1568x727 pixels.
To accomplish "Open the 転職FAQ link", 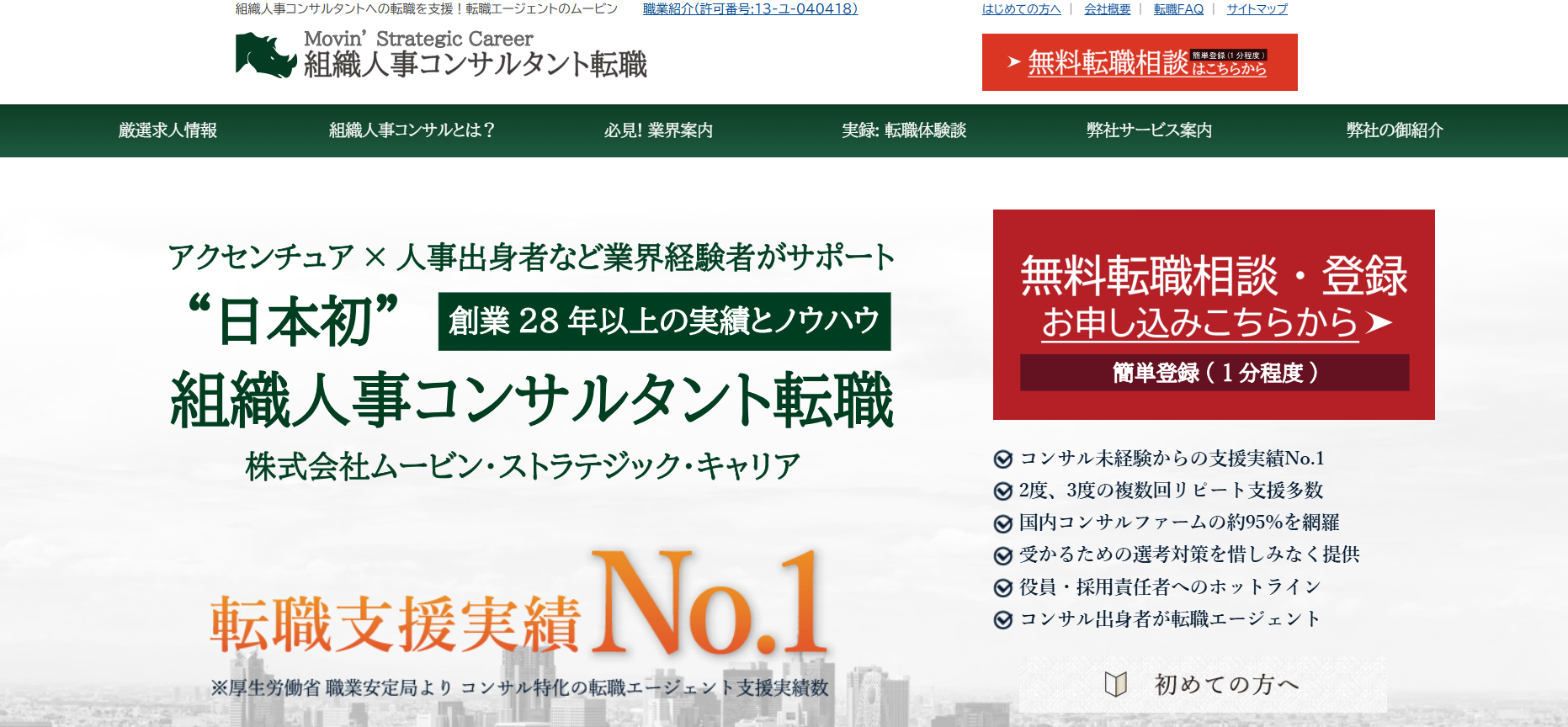I will click(1178, 9).
